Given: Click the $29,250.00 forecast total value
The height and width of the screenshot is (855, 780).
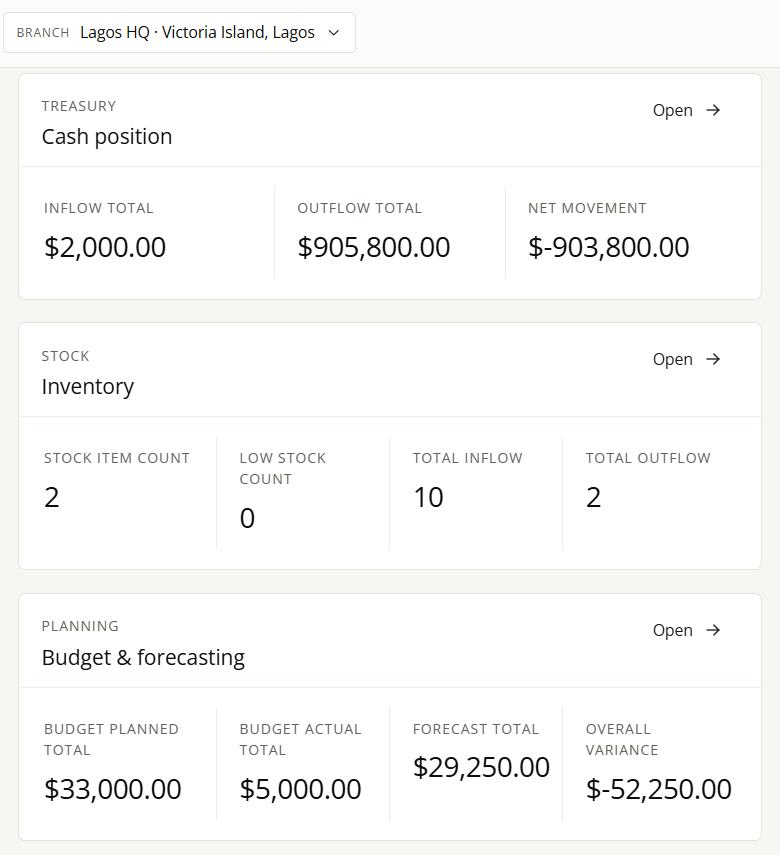Looking at the screenshot, I should [481, 767].
